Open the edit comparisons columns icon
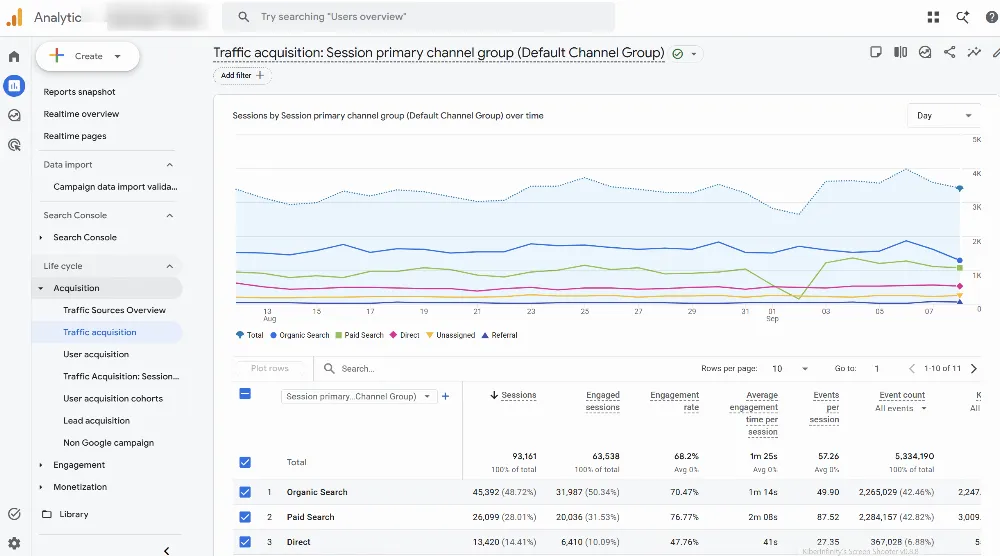Screen dimensions: 1000x556 tap(900, 52)
